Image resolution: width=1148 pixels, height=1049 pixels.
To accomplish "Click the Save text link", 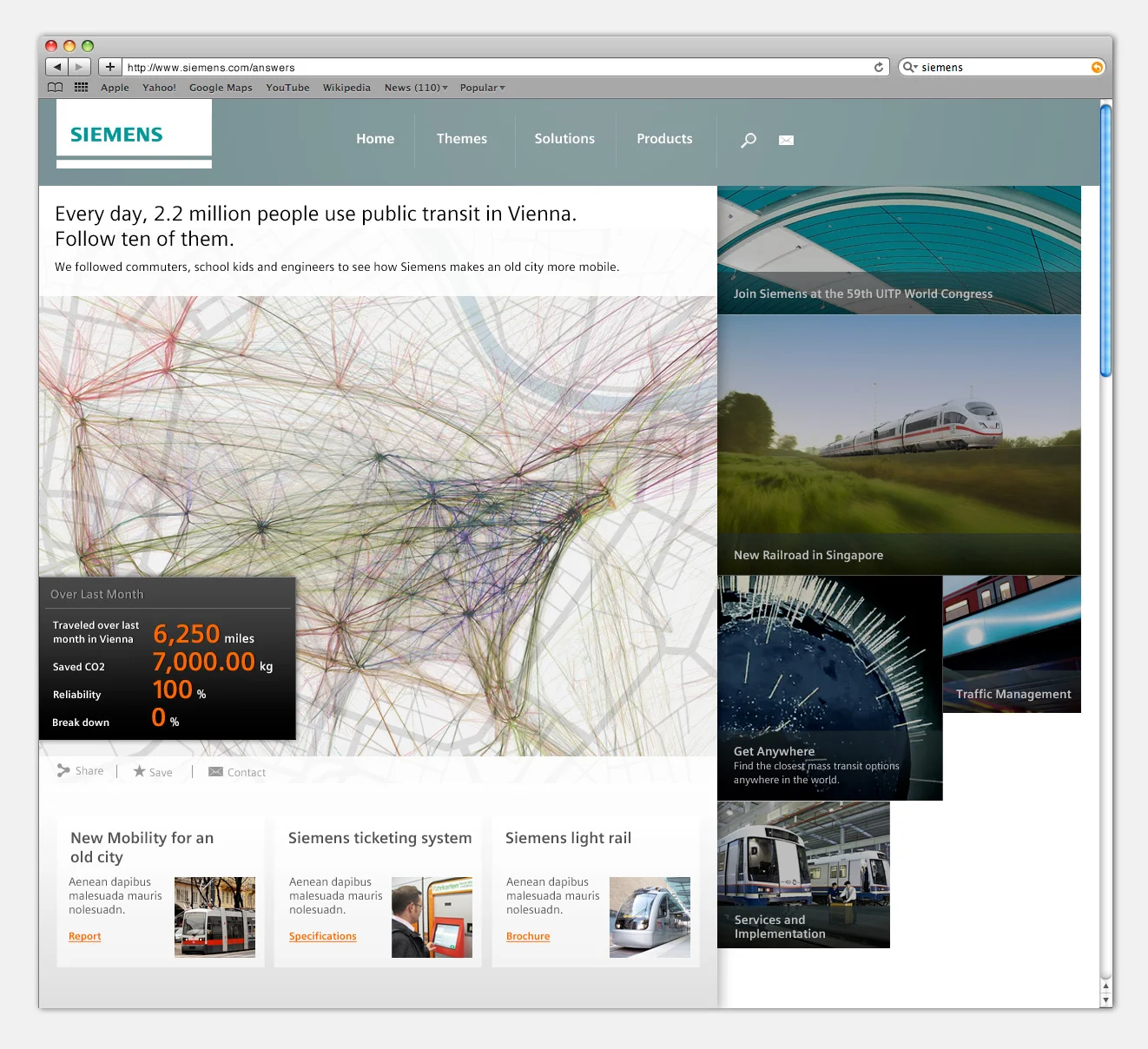I will (x=161, y=772).
